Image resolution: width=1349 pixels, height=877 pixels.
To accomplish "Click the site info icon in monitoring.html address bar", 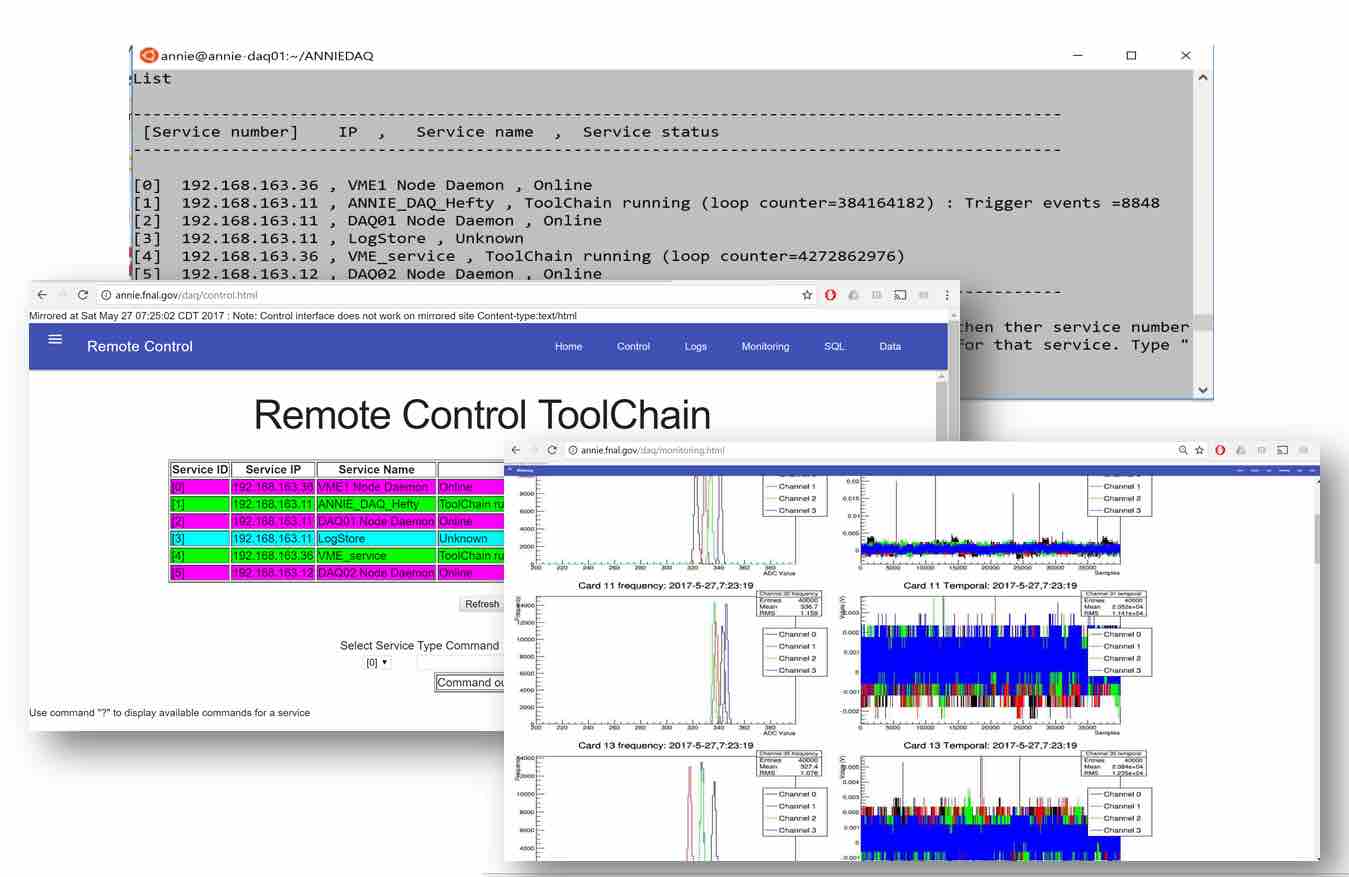I will coord(573,450).
